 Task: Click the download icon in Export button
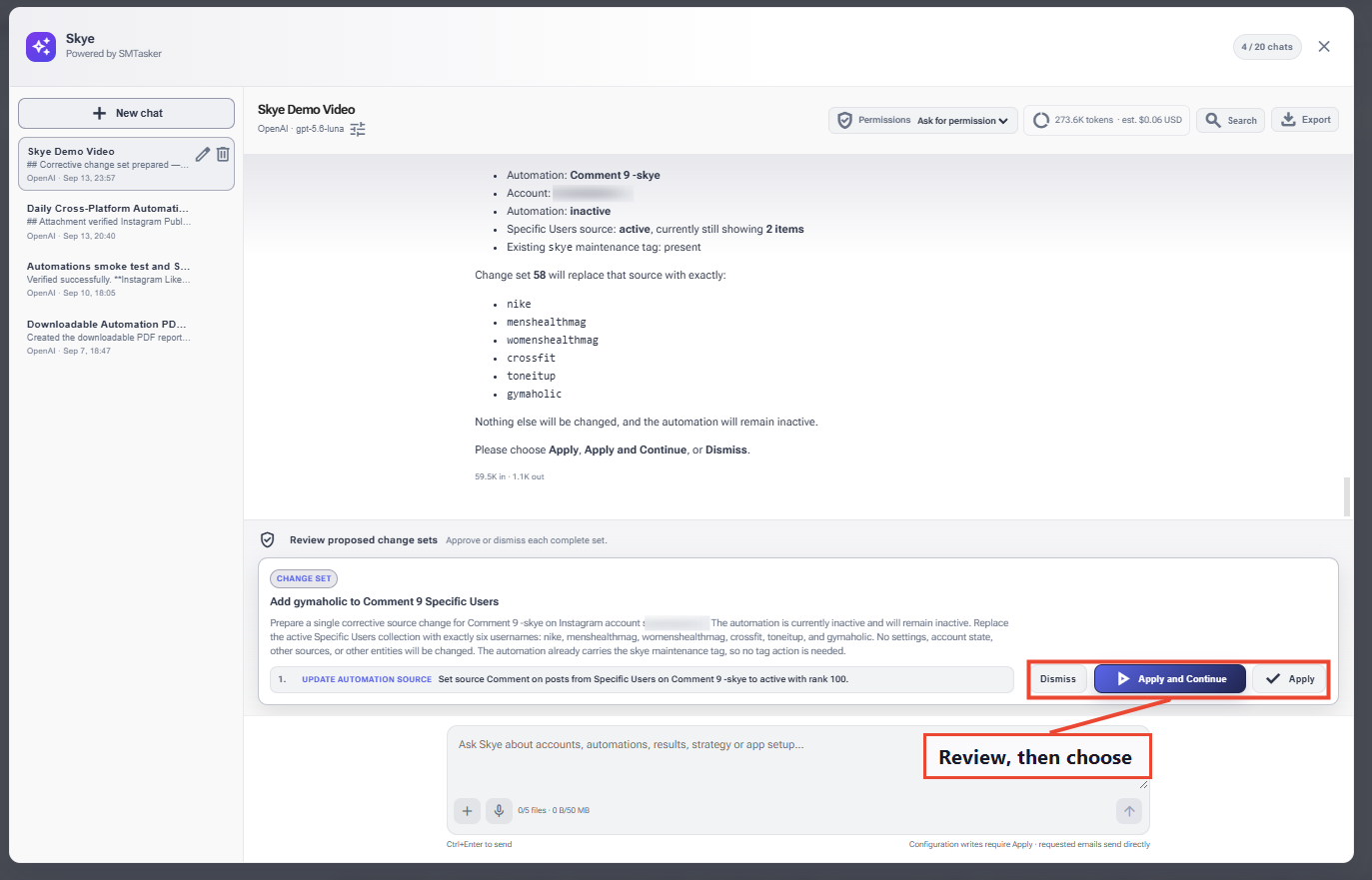coord(1289,120)
